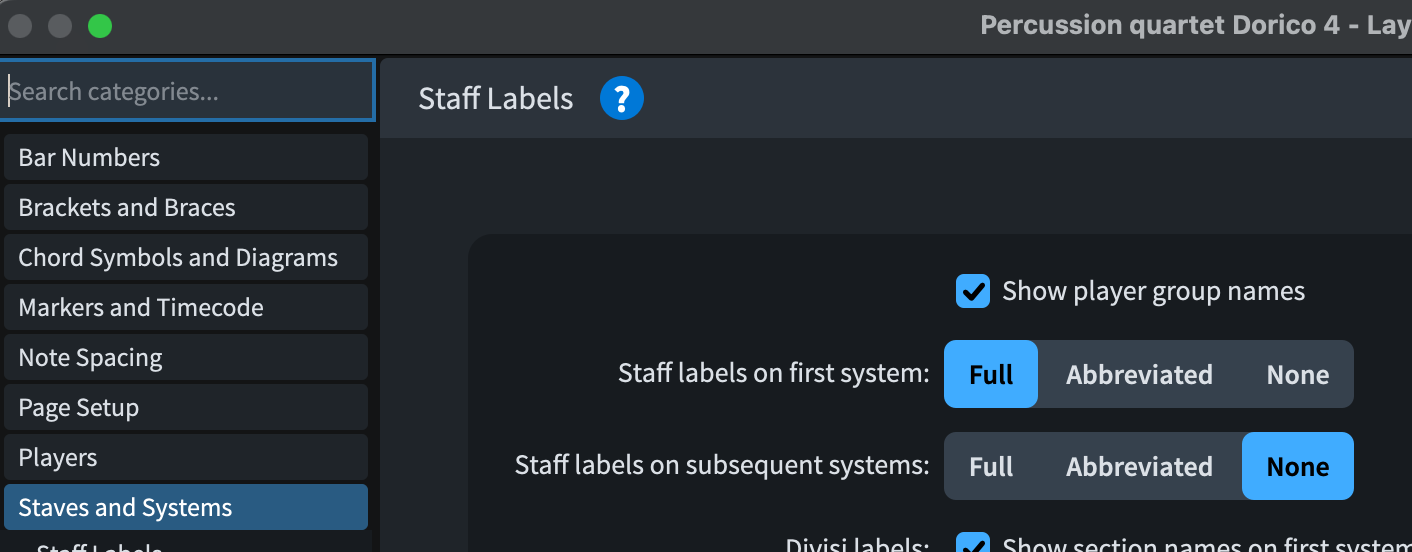
Task: Click the green window zoom button
Action: tap(100, 26)
